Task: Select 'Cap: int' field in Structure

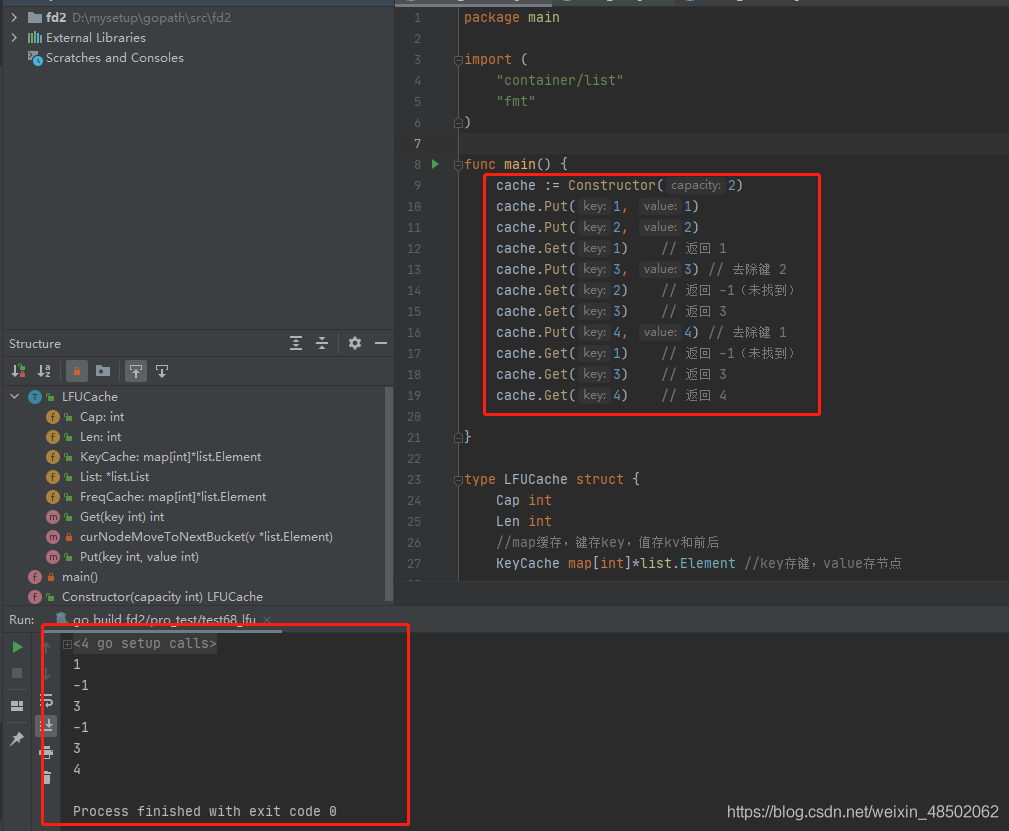Action: (102, 416)
